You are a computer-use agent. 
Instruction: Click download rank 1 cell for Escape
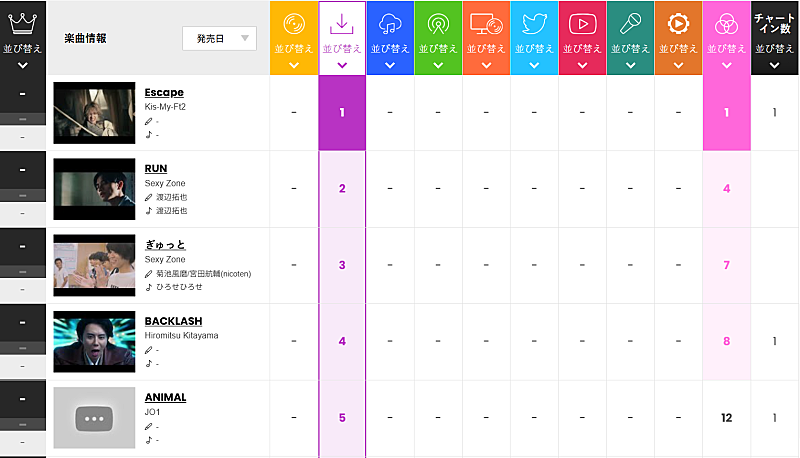click(342, 113)
